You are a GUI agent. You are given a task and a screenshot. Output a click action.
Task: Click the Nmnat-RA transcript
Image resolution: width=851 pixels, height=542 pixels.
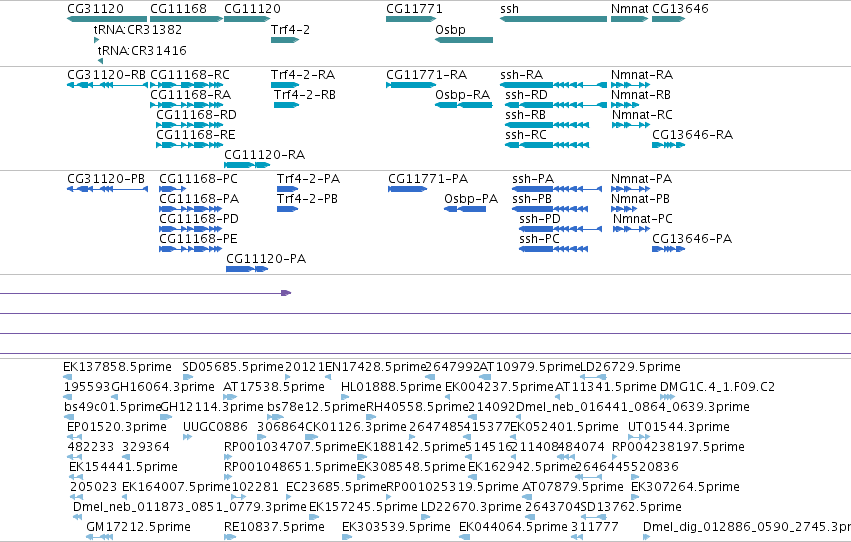point(630,85)
